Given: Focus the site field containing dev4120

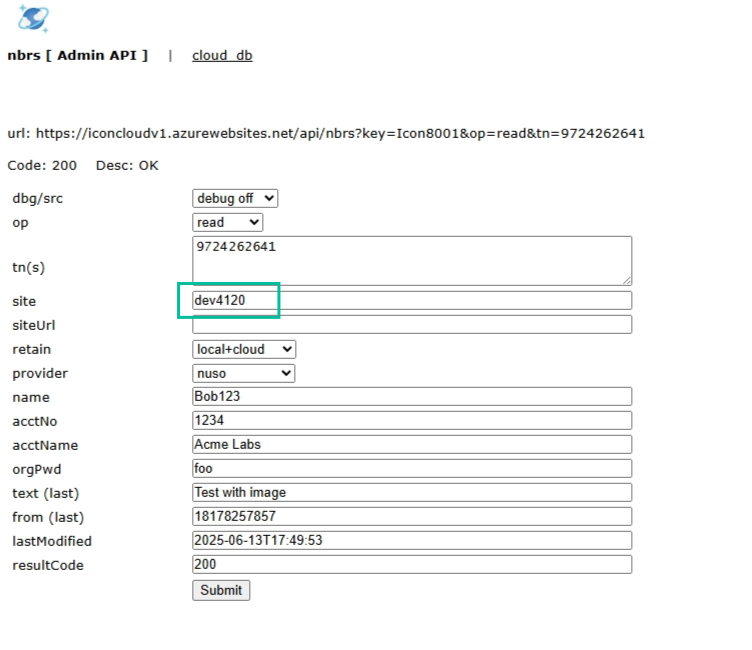Looking at the screenshot, I should point(411,300).
